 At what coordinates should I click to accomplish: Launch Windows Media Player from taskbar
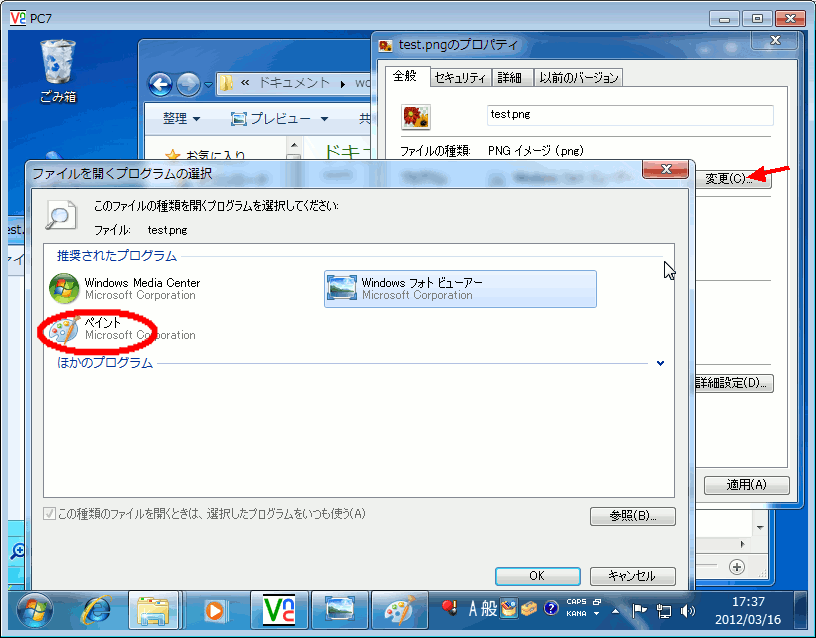215,608
